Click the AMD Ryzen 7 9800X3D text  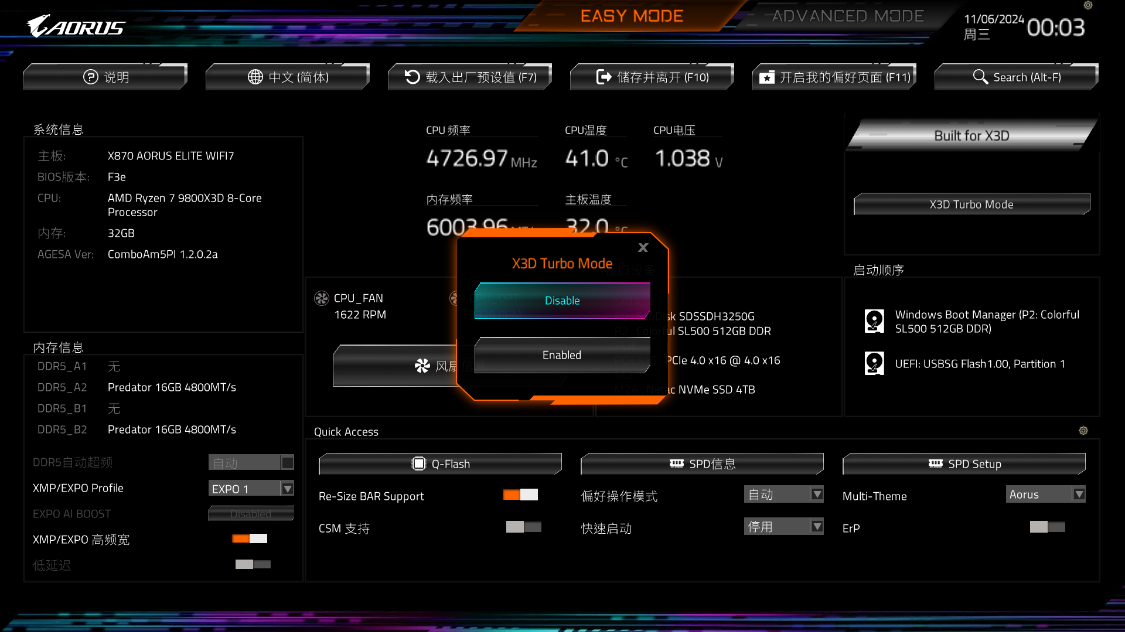click(184, 205)
